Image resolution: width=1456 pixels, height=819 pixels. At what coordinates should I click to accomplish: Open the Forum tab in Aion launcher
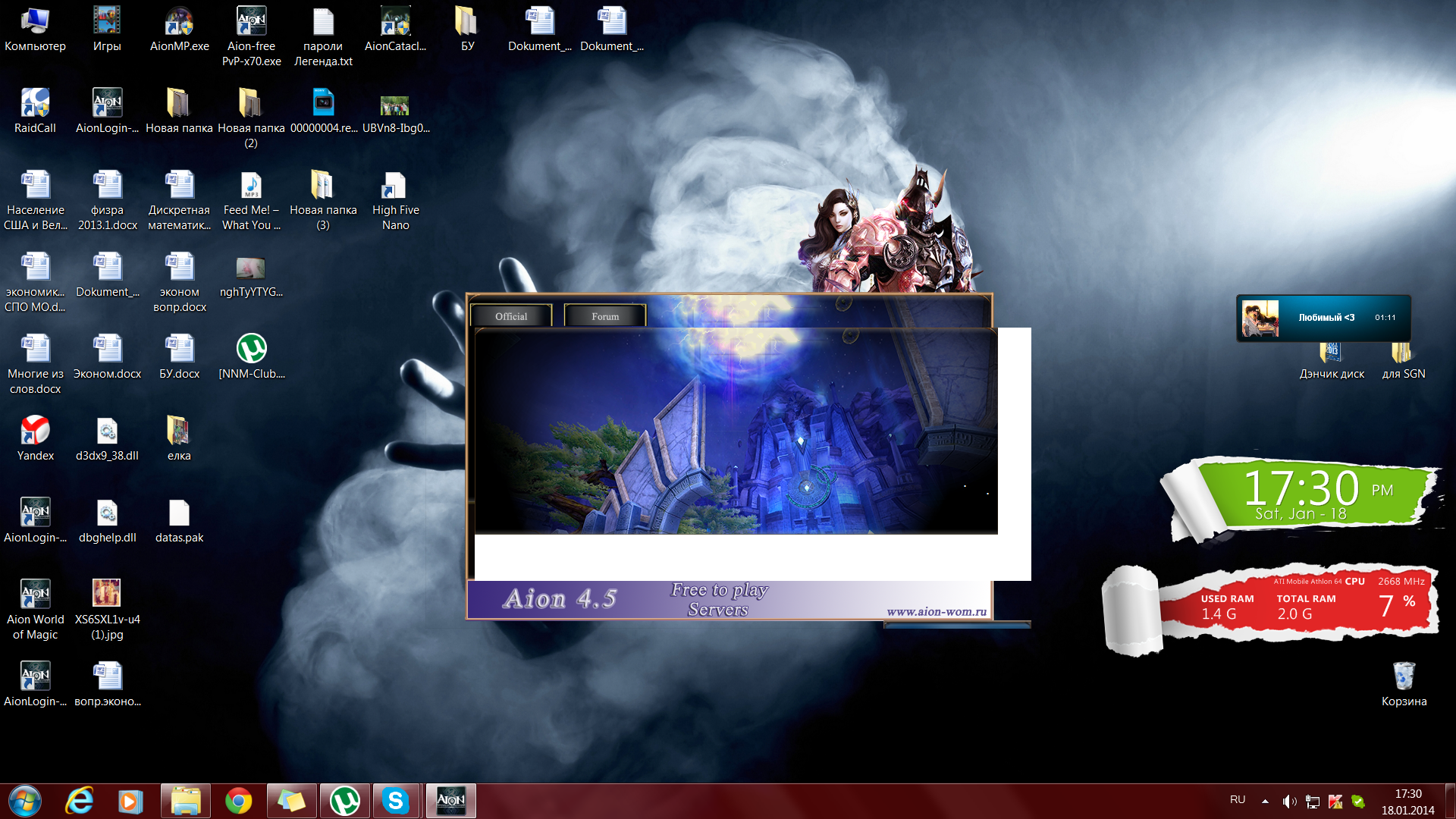(x=605, y=316)
